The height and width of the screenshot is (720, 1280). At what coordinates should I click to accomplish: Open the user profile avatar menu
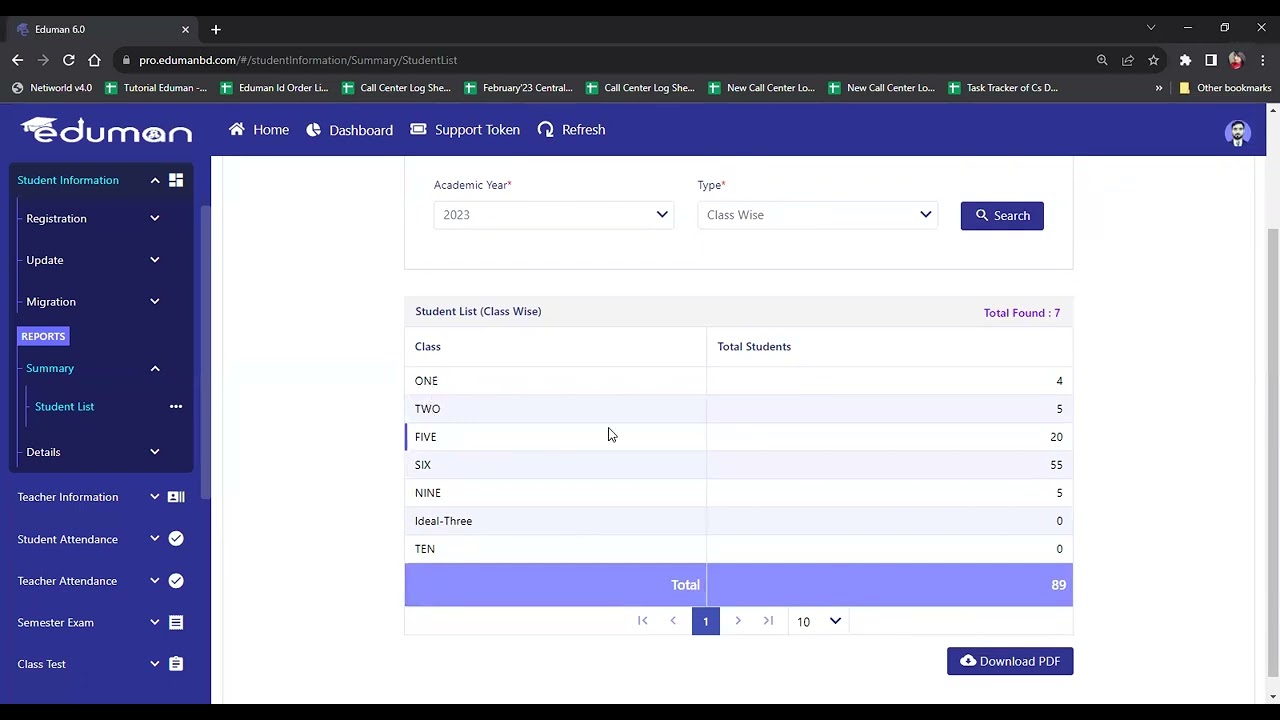click(1237, 133)
